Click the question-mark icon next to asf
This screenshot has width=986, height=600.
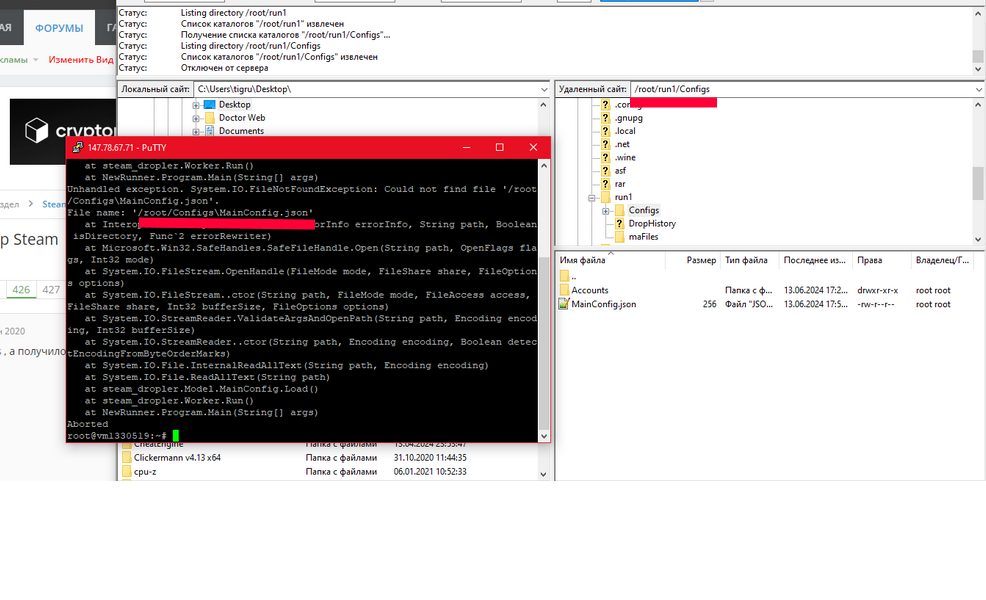(x=605, y=170)
